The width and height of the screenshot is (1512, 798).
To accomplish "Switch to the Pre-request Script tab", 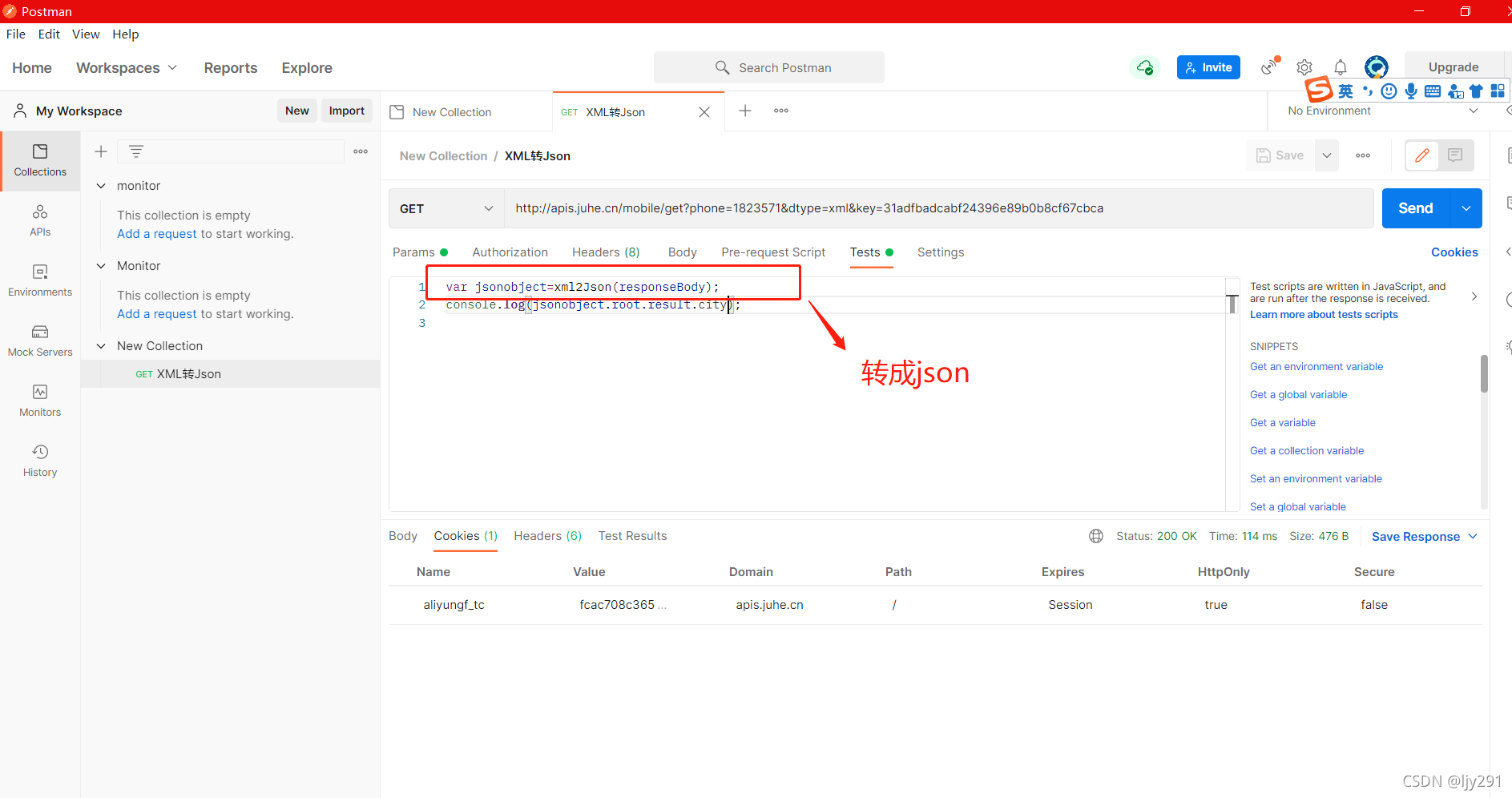I will pyautogui.click(x=772, y=252).
